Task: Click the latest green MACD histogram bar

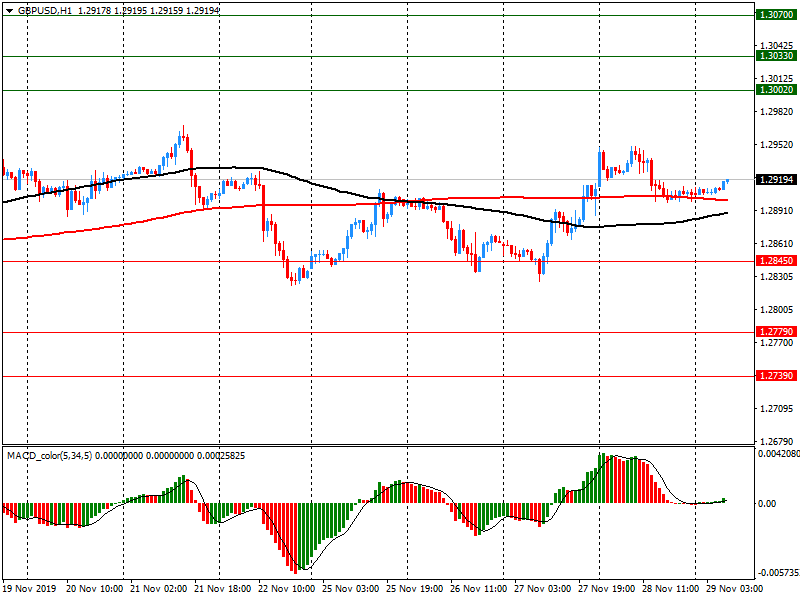Action: click(724, 500)
